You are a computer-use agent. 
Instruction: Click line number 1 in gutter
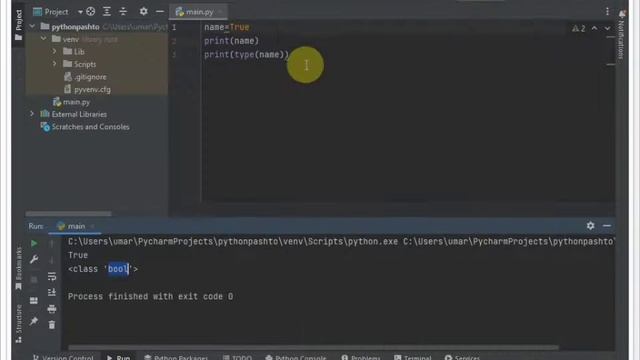(174, 27)
